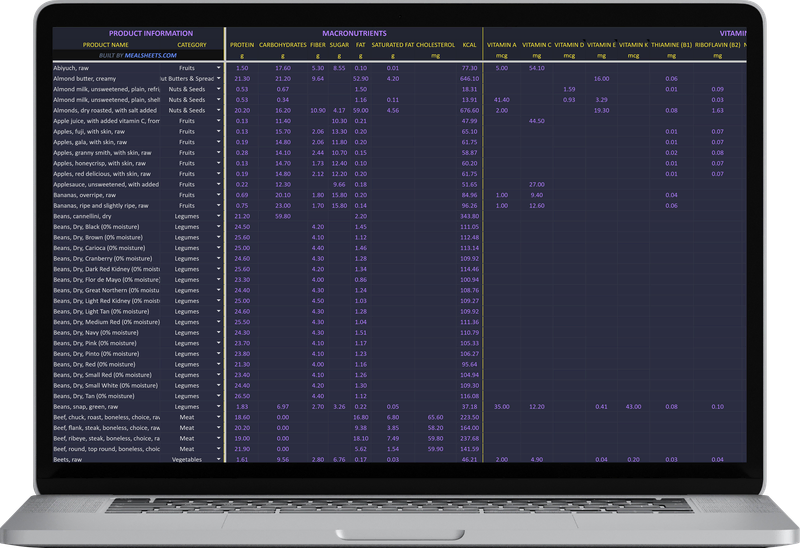This screenshot has height=548, width=800.
Task: Open category dropdown for Apples, fuji row
Action: [219, 132]
